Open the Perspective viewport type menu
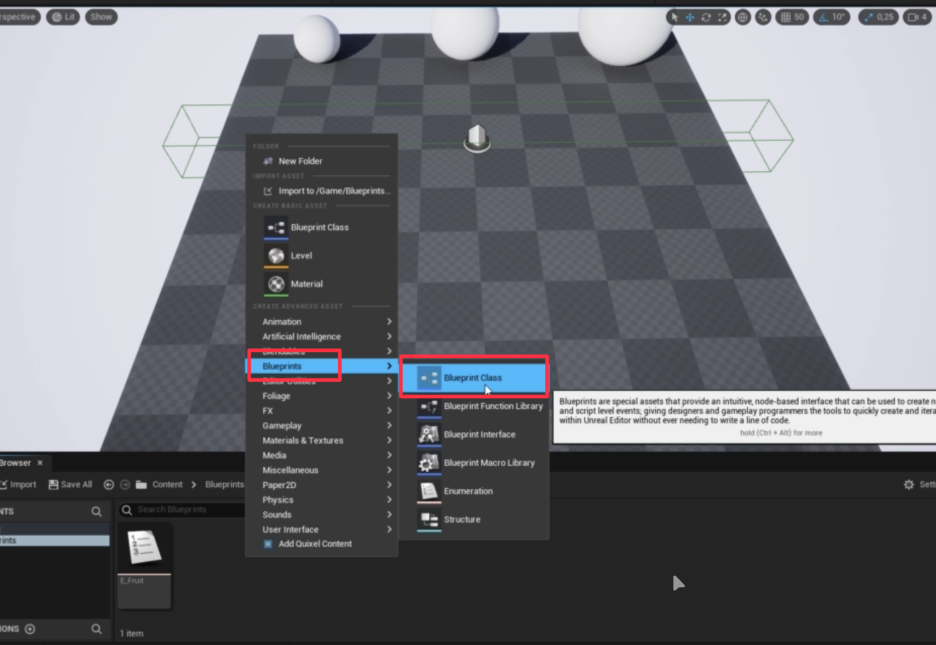Image resolution: width=936 pixels, height=645 pixels. coord(18,17)
